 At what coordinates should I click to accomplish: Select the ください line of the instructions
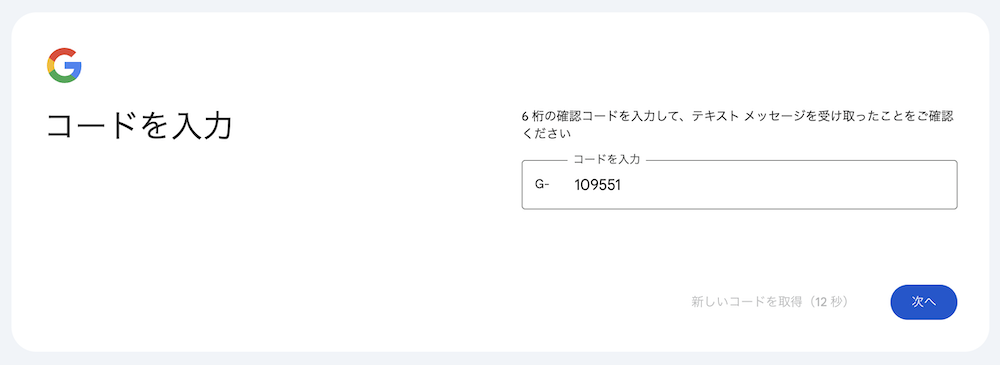pyautogui.click(x=546, y=134)
